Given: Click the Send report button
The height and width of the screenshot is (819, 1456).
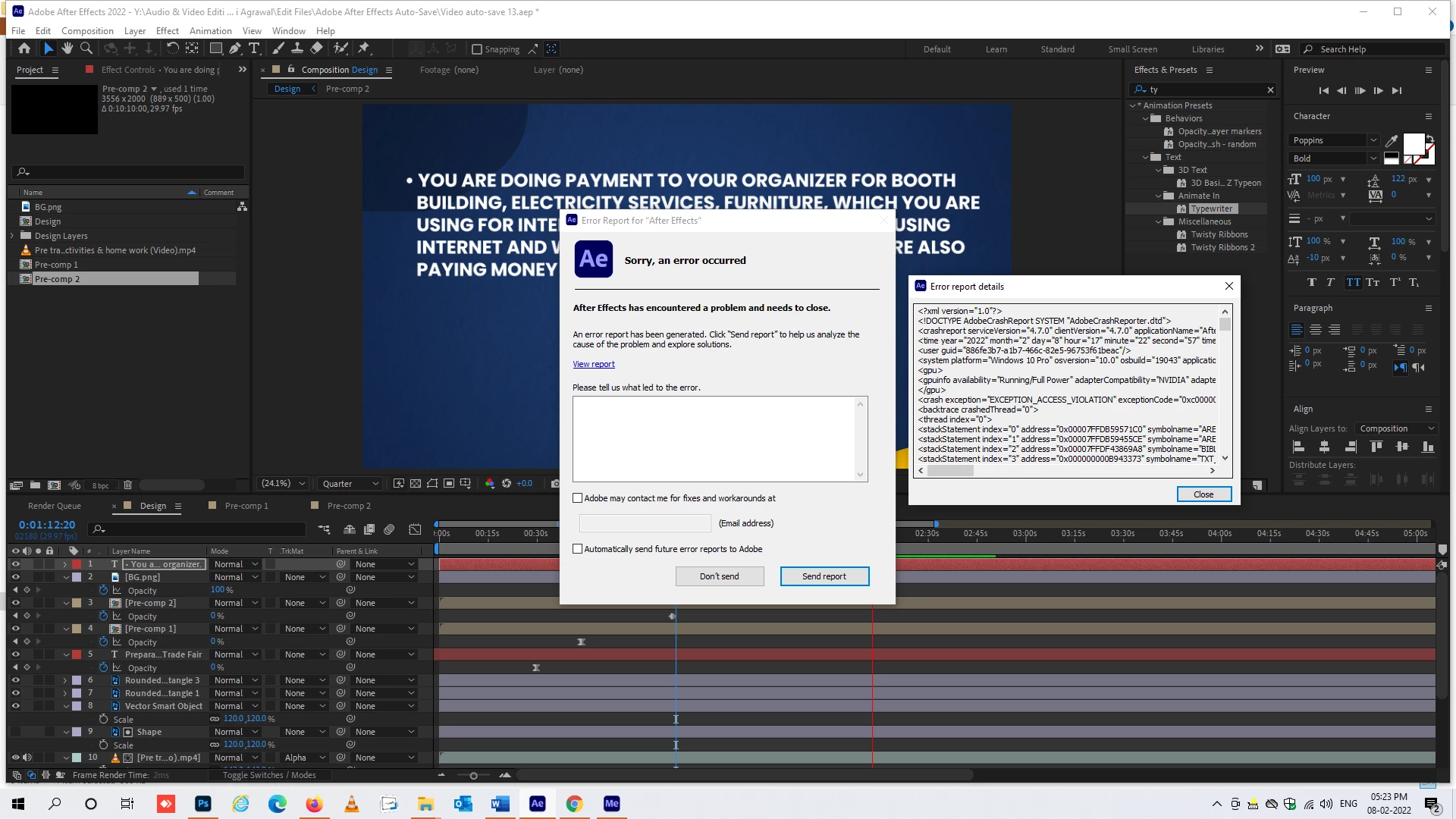Looking at the screenshot, I should coord(824,576).
